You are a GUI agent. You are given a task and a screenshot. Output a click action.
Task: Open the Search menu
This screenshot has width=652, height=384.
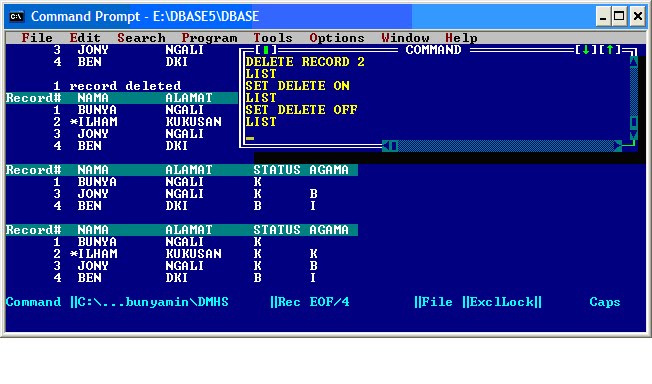141,38
